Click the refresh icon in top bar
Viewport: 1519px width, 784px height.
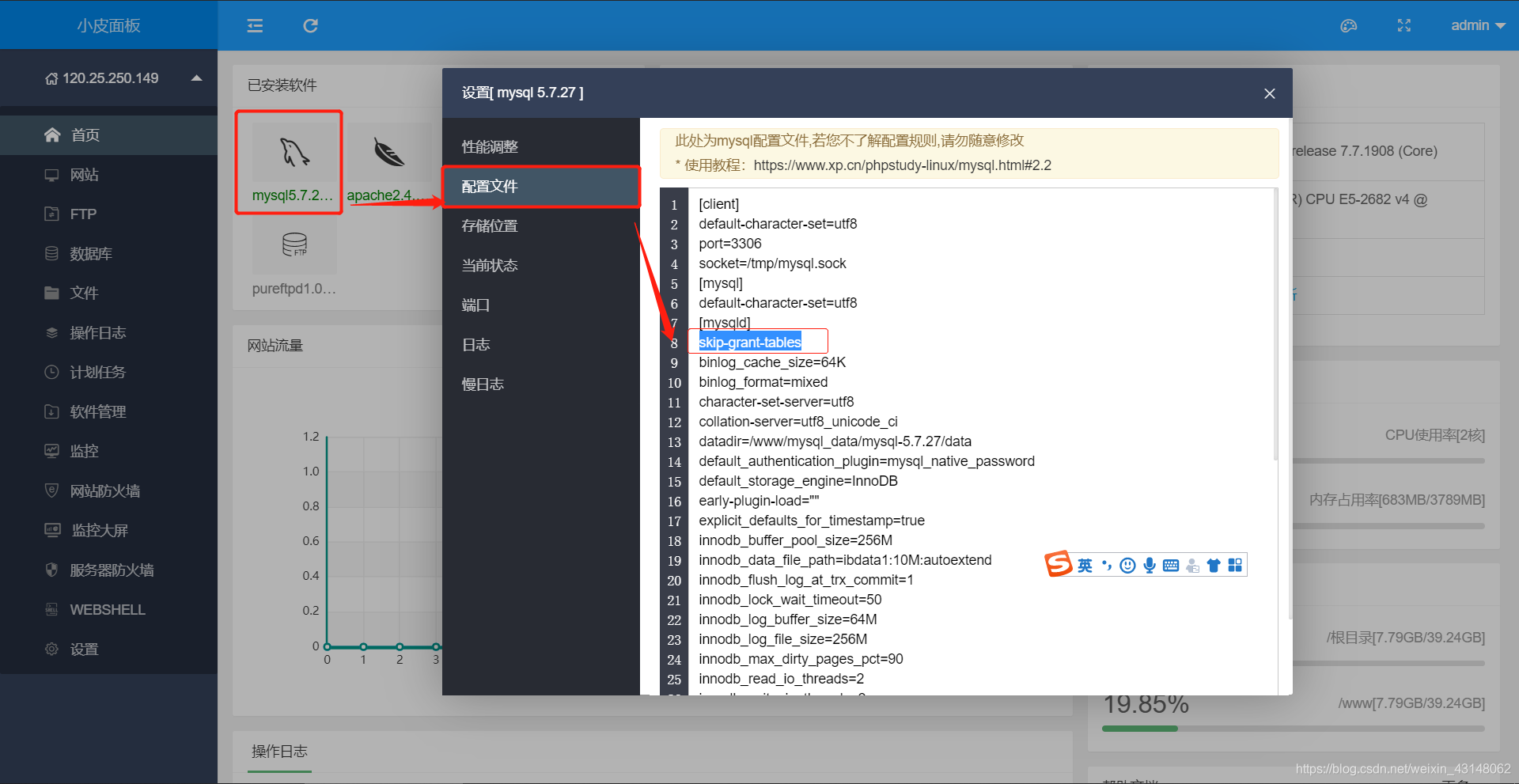tap(310, 26)
